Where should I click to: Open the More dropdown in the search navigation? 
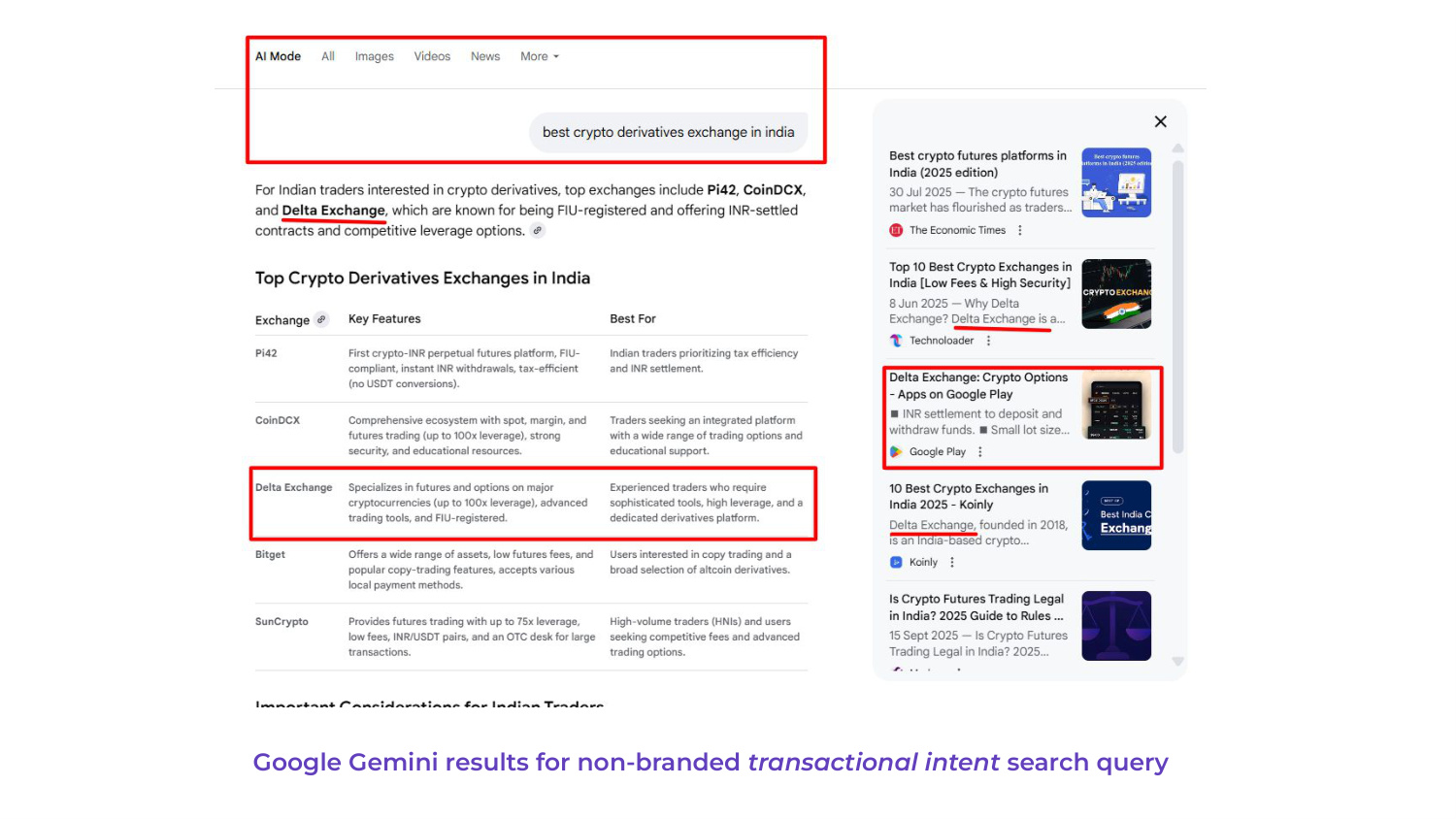pos(539,56)
